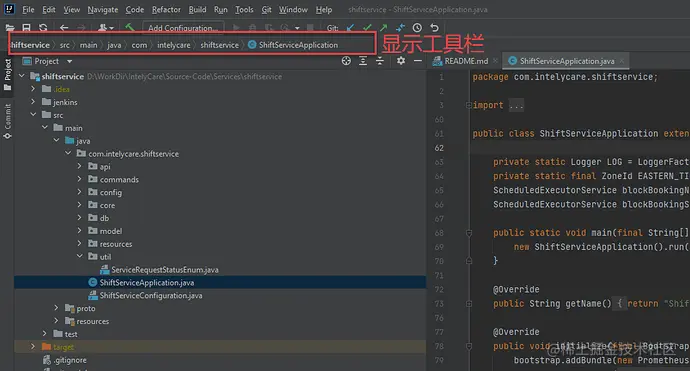Open the File menu
Screen dimensions: 690x371
[28, 9]
